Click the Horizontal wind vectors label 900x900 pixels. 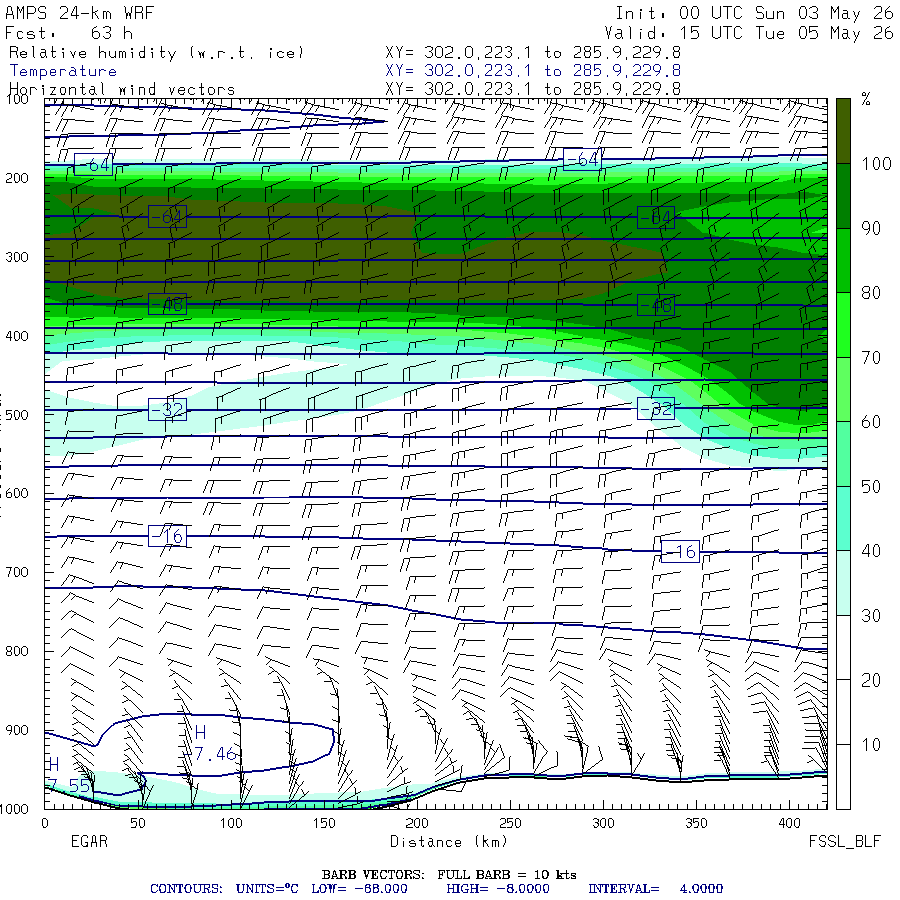pos(122,90)
